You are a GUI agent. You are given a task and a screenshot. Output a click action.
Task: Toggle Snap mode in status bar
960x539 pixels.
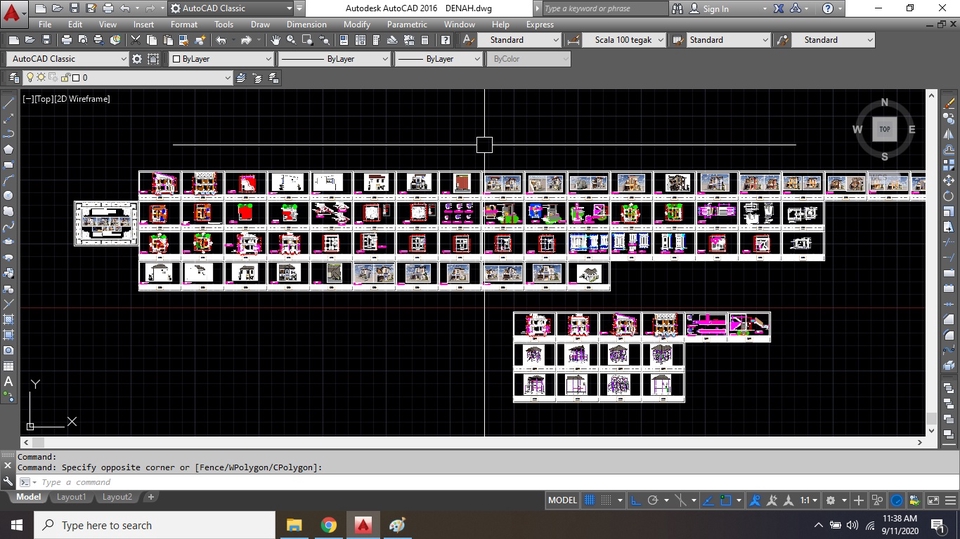pyautogui.click(x=606, y=500)
